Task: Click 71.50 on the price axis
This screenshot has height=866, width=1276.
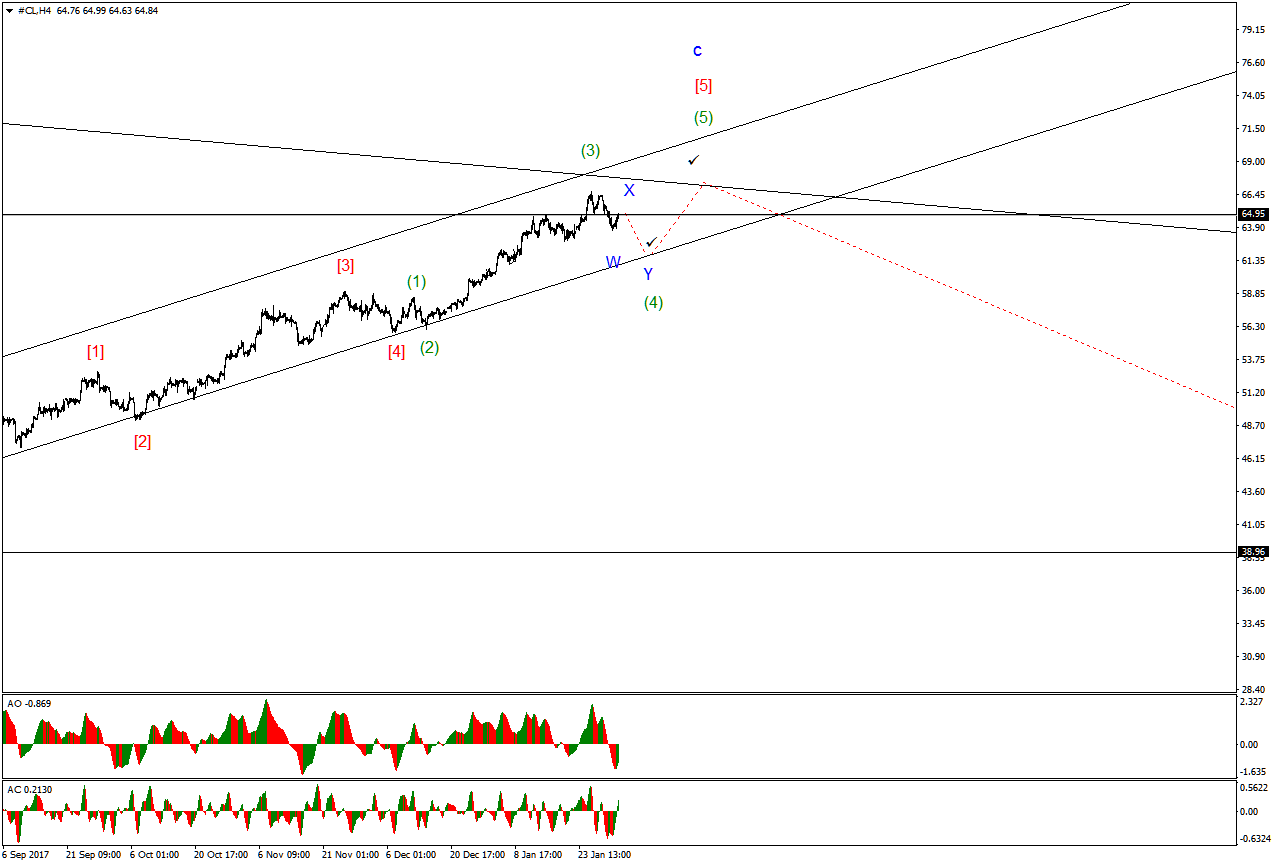Action: pos(1254,129)
